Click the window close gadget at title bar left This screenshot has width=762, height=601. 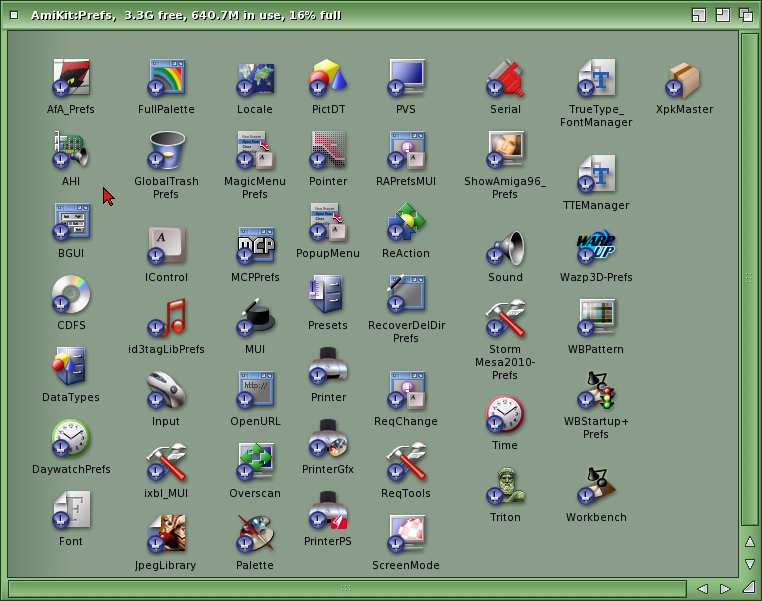click(x=15, y=15)
